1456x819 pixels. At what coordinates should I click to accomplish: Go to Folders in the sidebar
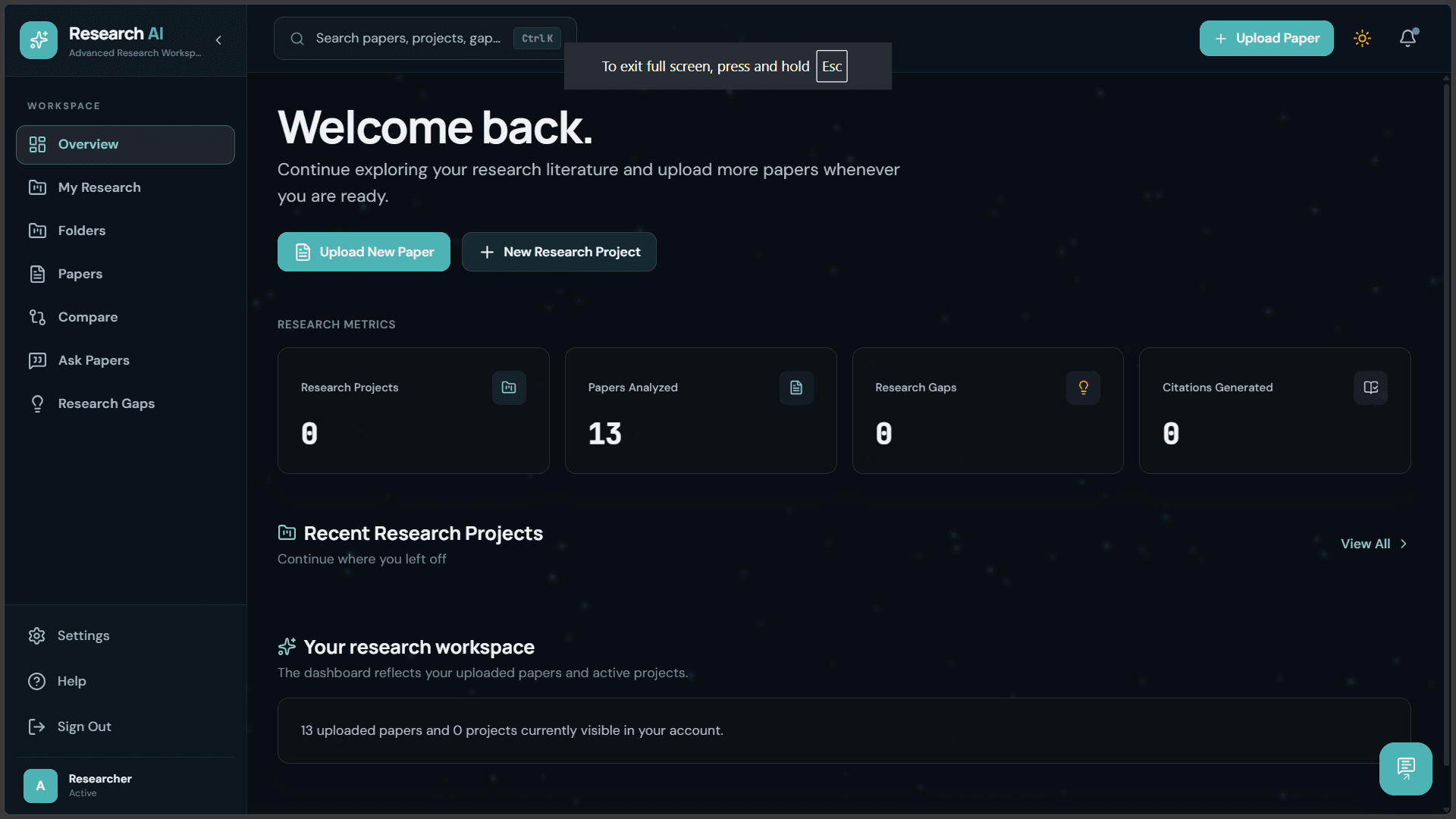125,231
